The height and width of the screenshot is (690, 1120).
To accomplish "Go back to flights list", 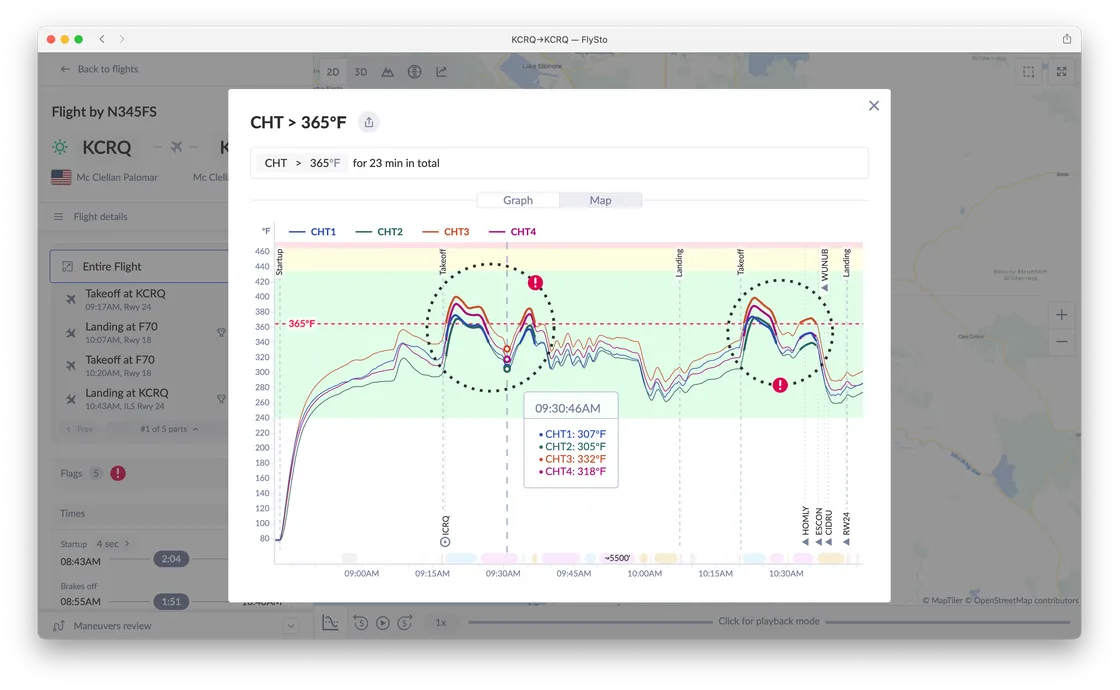I will (x=99, y=69).
